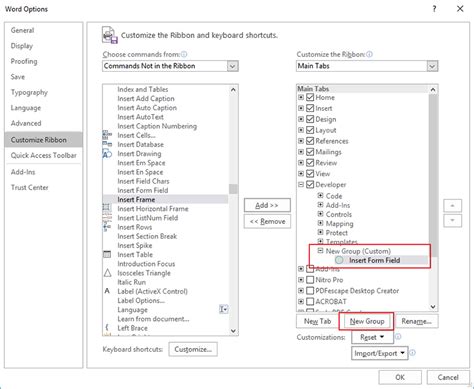This screenshot has width=474, height=389.
Task: Uncheck the Design tab checkbox
Action: click(x=310, y=119)
